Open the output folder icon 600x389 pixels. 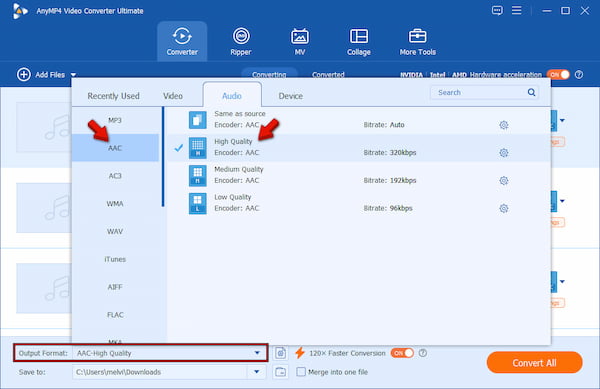(x=280, y=372)
